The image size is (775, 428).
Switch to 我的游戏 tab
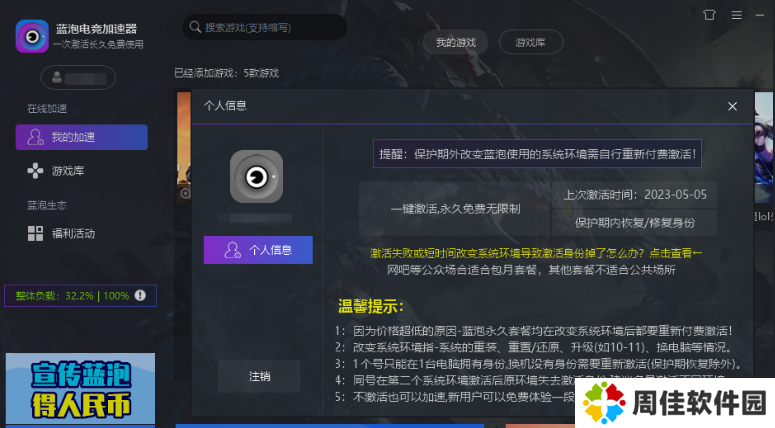[x=456, y=43]
